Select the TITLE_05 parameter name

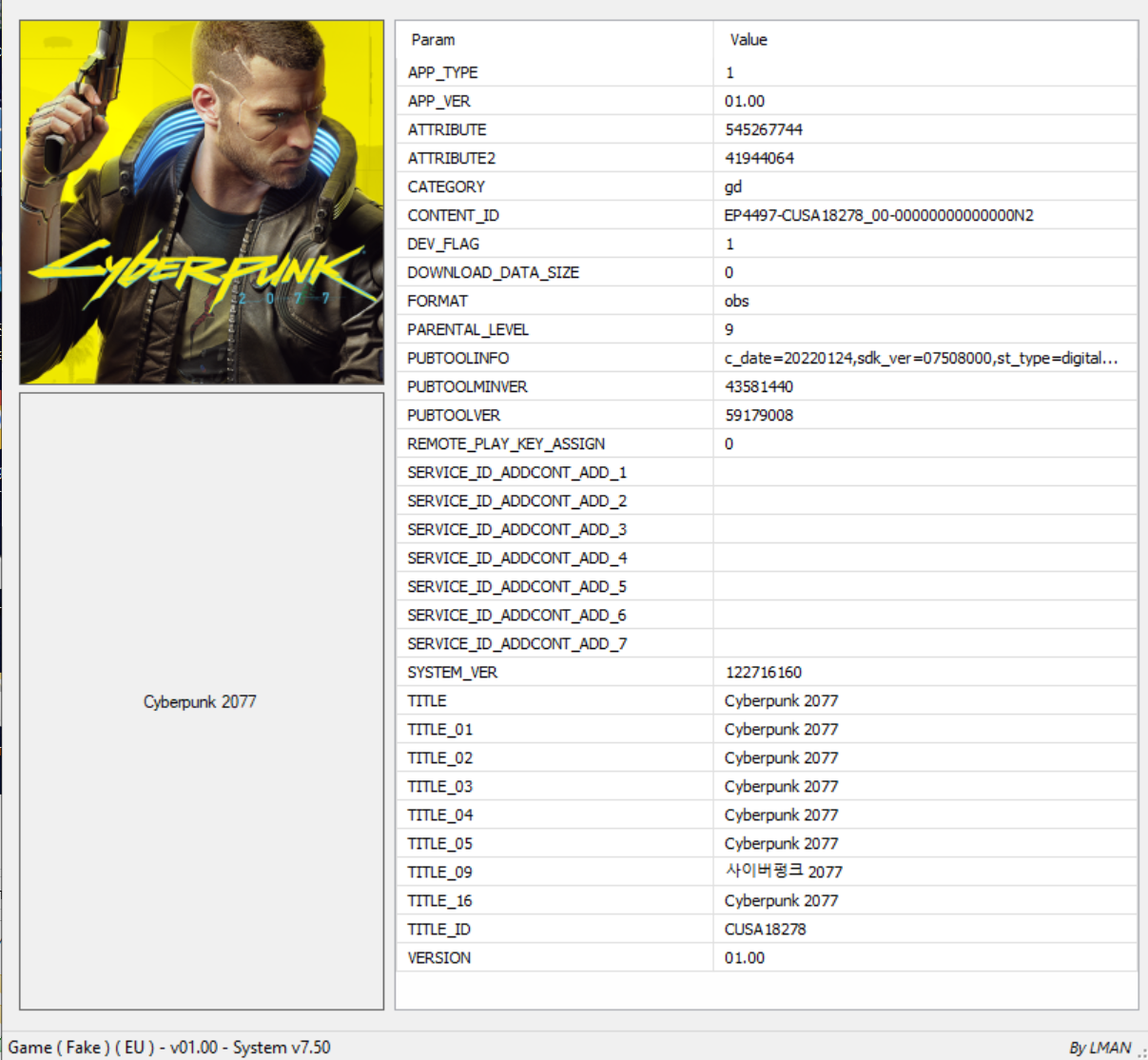click(439, 843)
